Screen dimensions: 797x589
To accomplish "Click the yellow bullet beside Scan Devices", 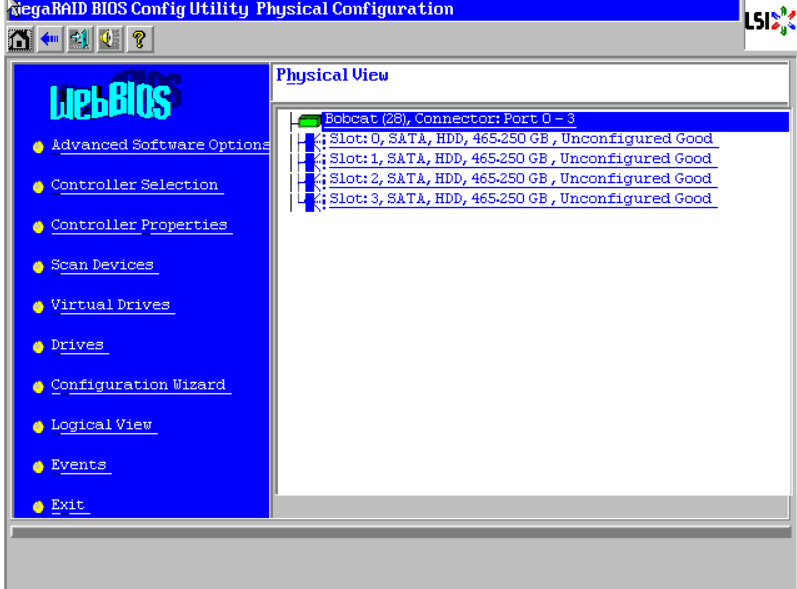I will 38,267.
